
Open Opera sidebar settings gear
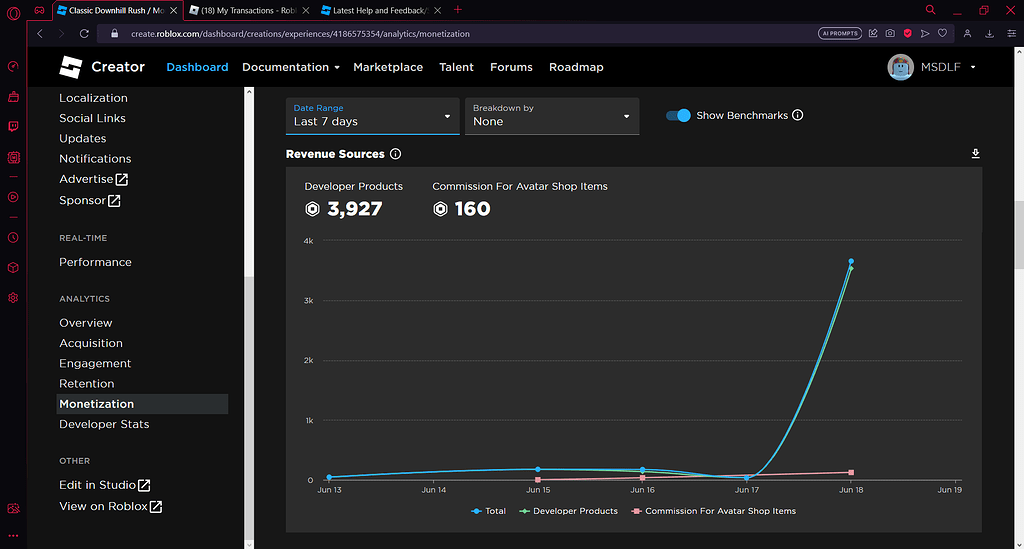(x=13, y=298)
